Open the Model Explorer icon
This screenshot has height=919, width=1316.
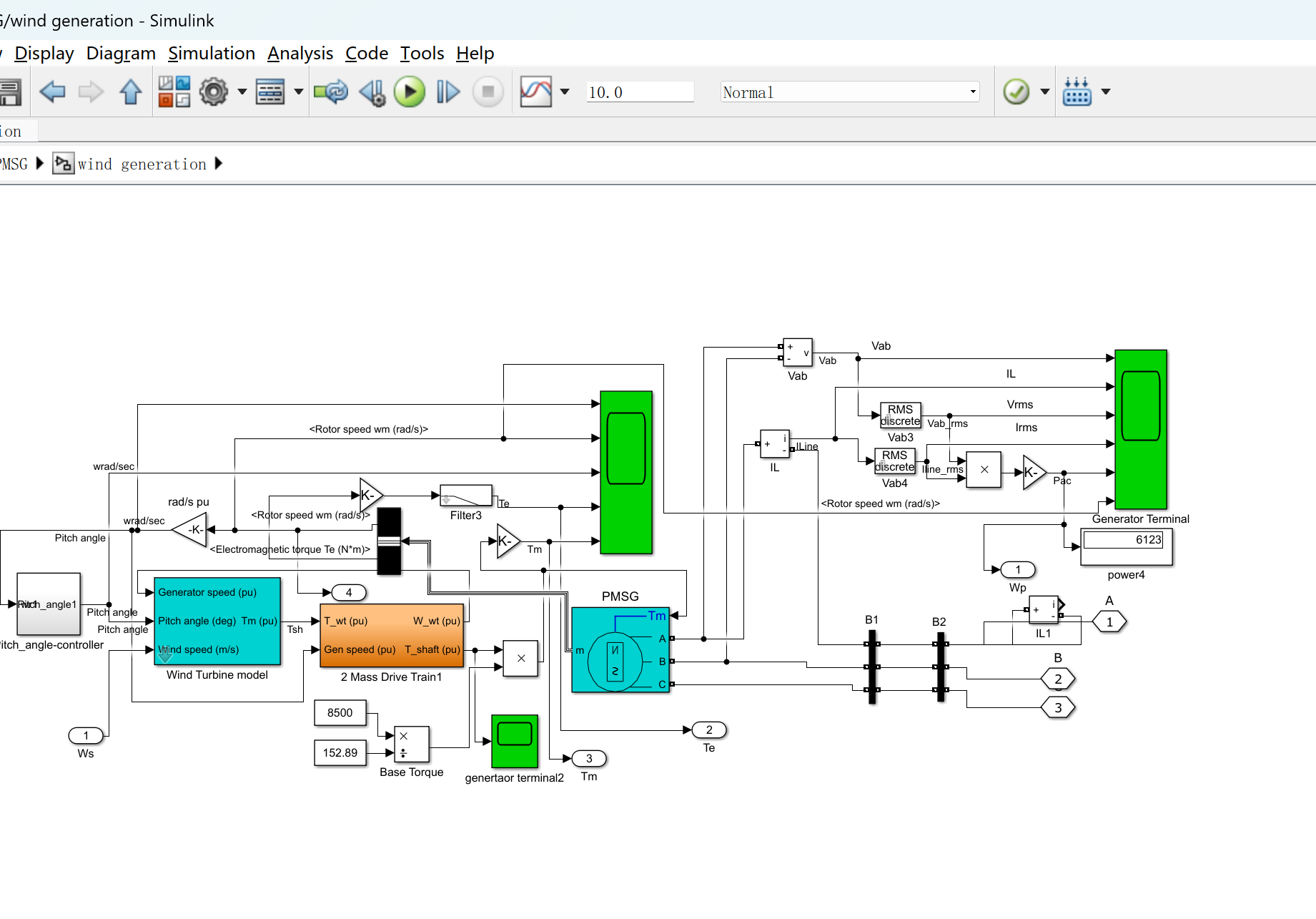click(270, 92)
